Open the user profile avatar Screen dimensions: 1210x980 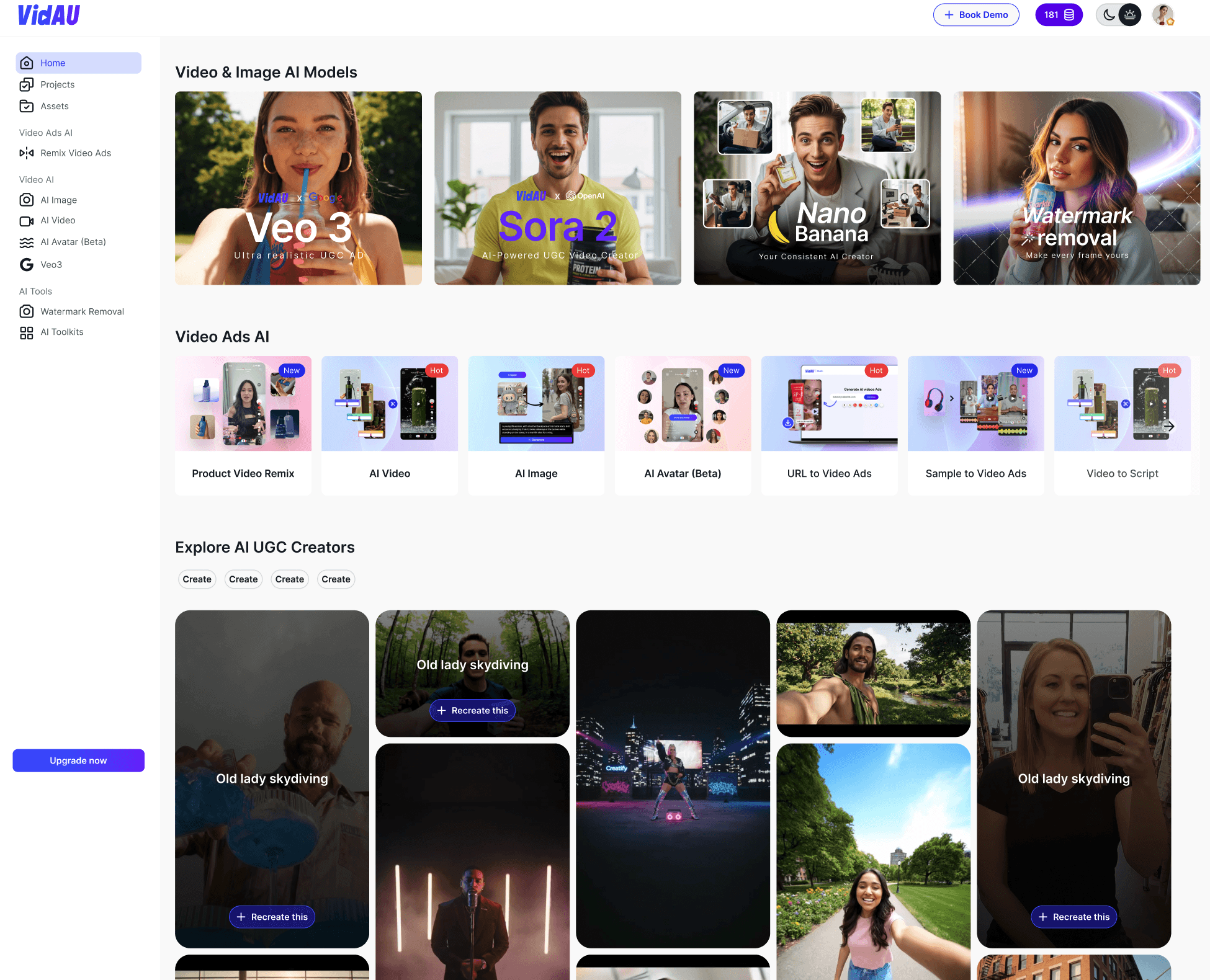point(1163,15)
